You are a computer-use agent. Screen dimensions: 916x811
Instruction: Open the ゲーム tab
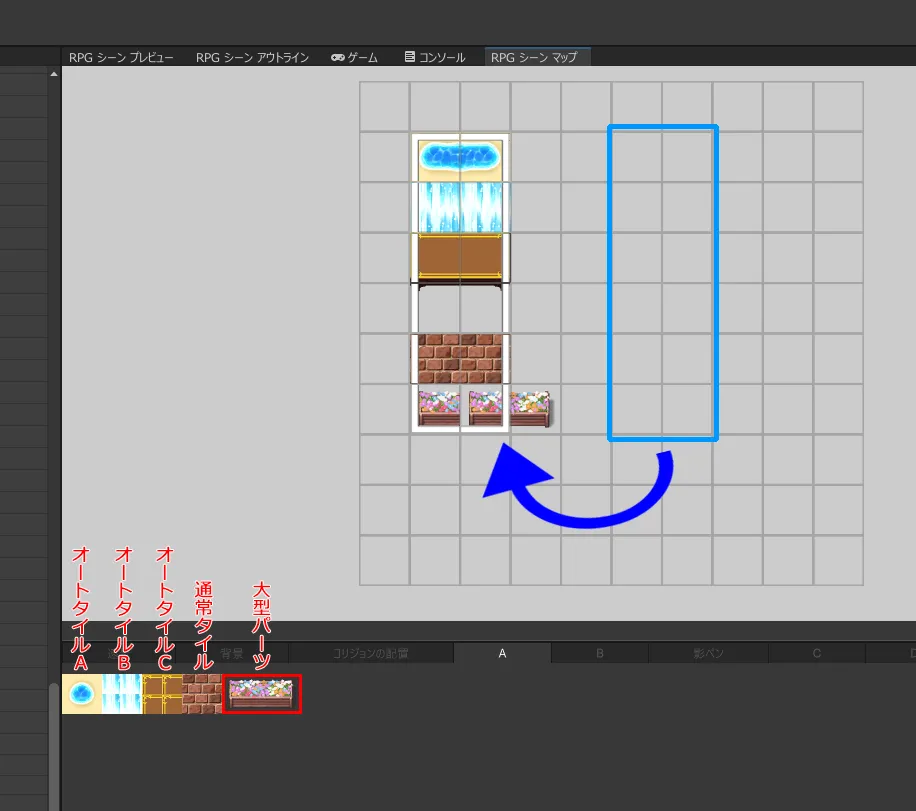point(354,58)
